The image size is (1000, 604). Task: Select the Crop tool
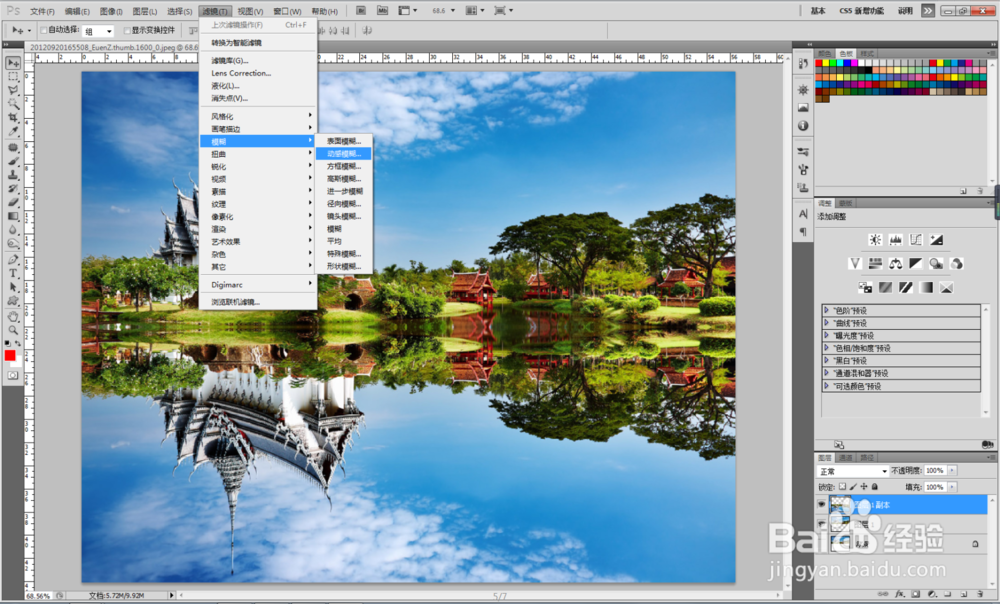tap(13, 117)
